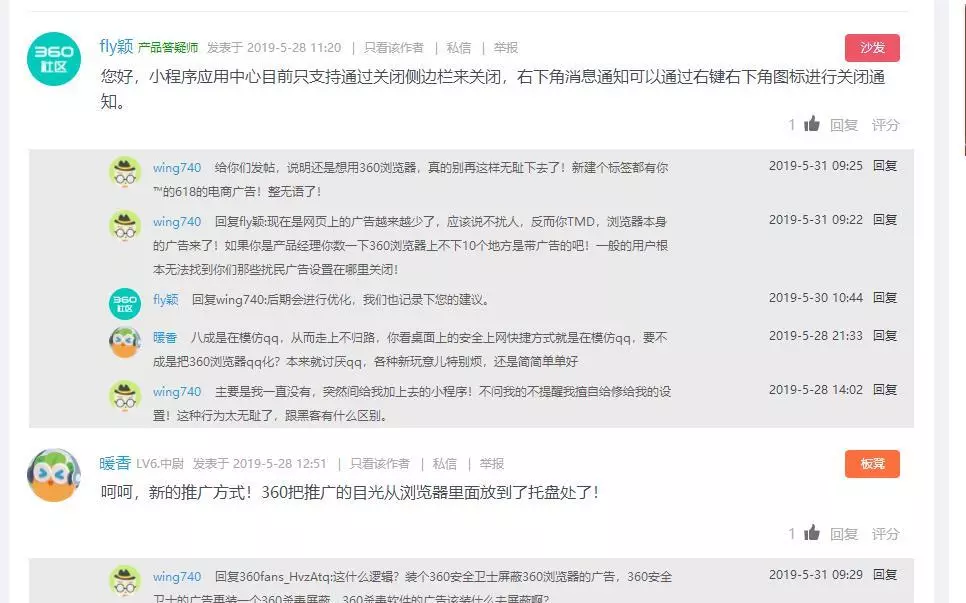This screenshot has height=603, width=966.
Task: Open wing740 username on 09:25 comment
Action: pyautogui.click(x=177, y=168)
